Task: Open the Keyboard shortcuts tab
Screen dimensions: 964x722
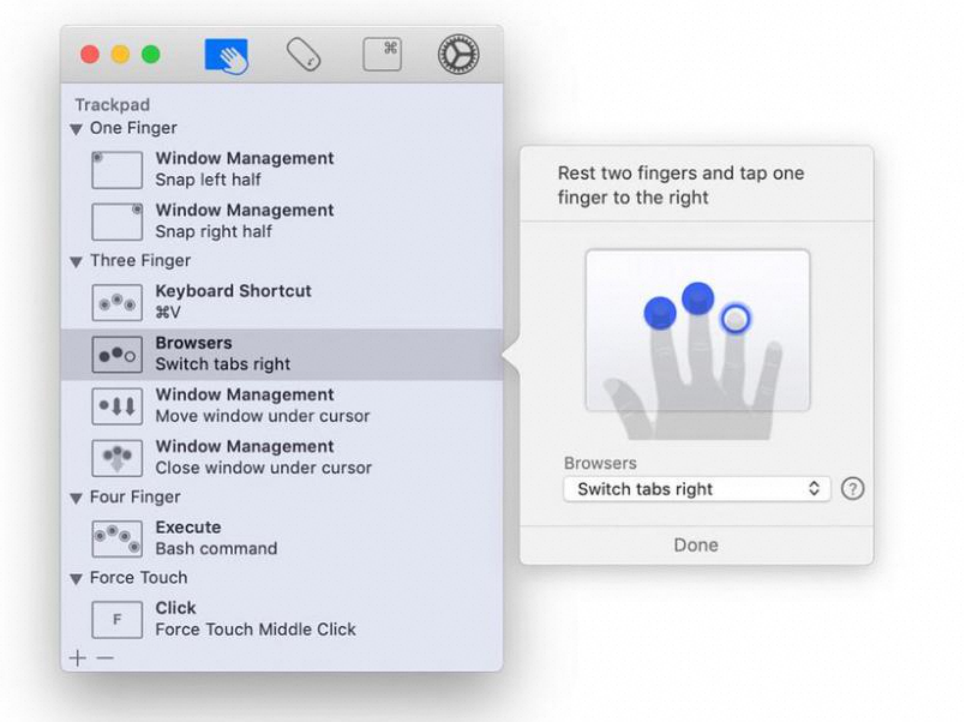Action: (382, 55)
